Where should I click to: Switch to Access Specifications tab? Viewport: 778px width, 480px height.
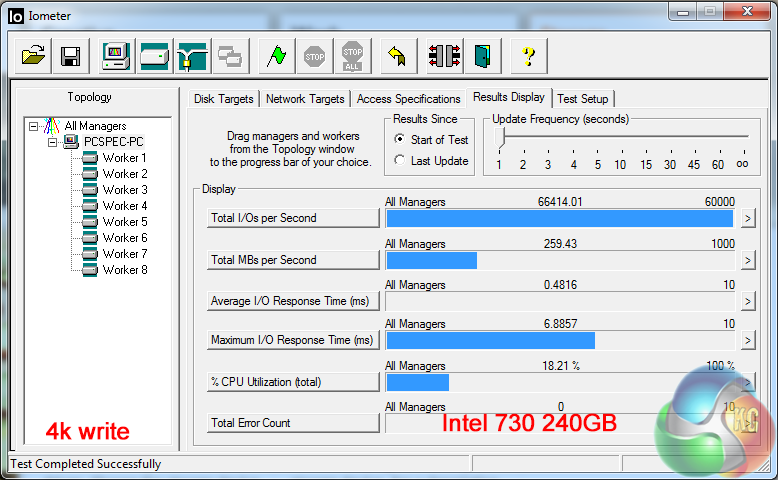coord(408,99)
